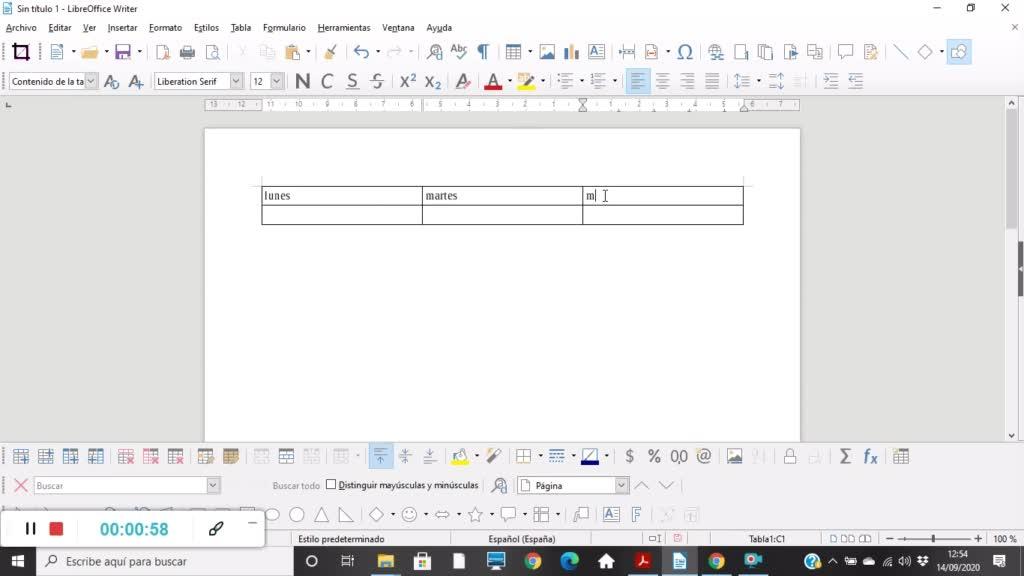This screenshot has width=1024, height=576.
Task: Click Buscar todo button
Action: (296, 485)
